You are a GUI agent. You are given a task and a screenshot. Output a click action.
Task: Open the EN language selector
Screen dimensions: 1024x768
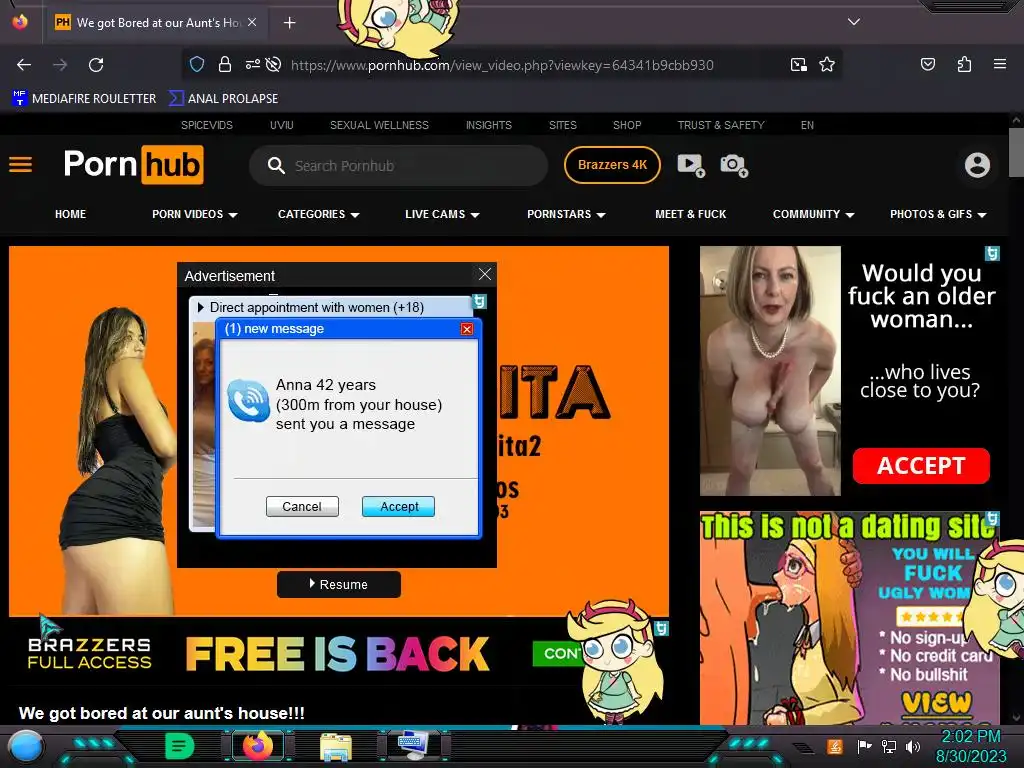point(807,125)
